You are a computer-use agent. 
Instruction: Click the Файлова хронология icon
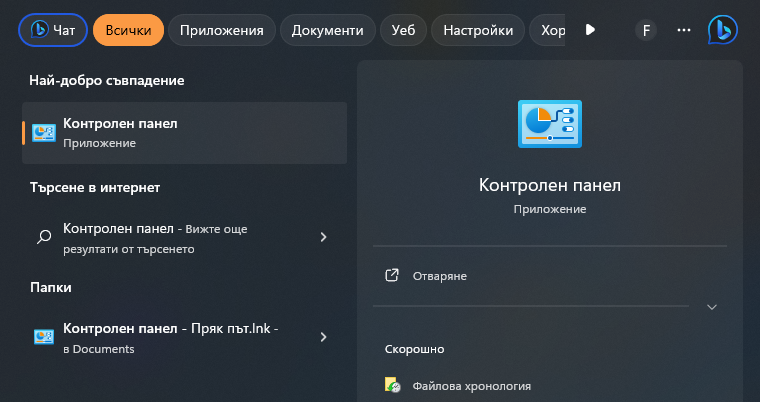pyautogui.click(x=393, y=385)
